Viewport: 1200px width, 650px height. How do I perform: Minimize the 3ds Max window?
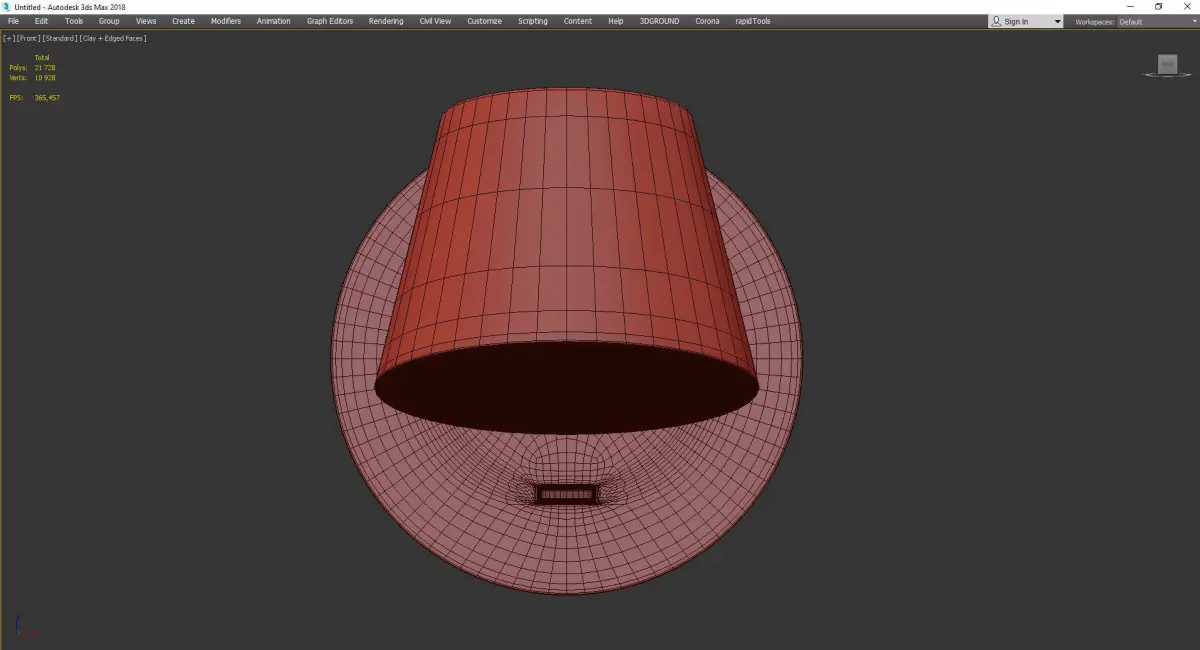[x=1130, y=7]
